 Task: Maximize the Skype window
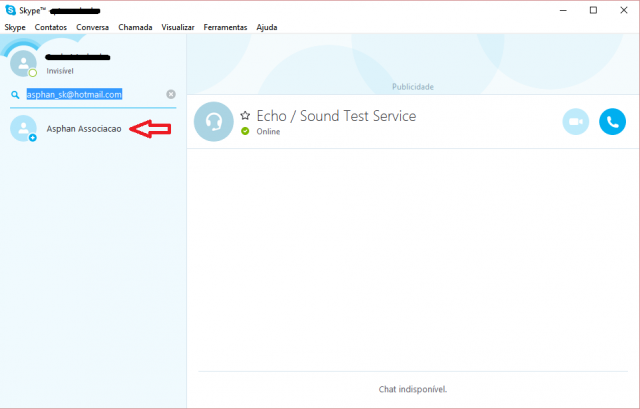[x=593, y=10]
